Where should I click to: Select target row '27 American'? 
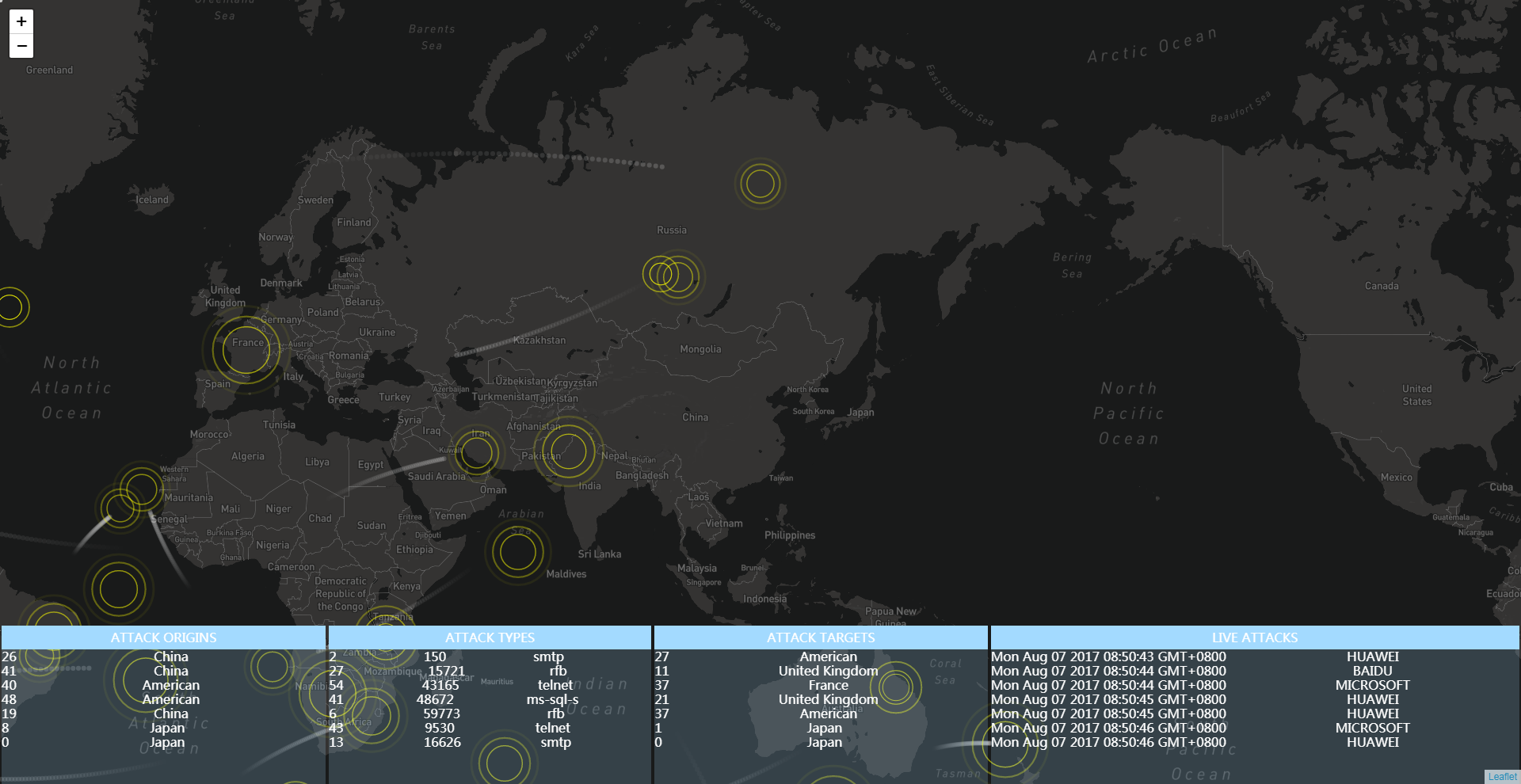click(821, 657)
